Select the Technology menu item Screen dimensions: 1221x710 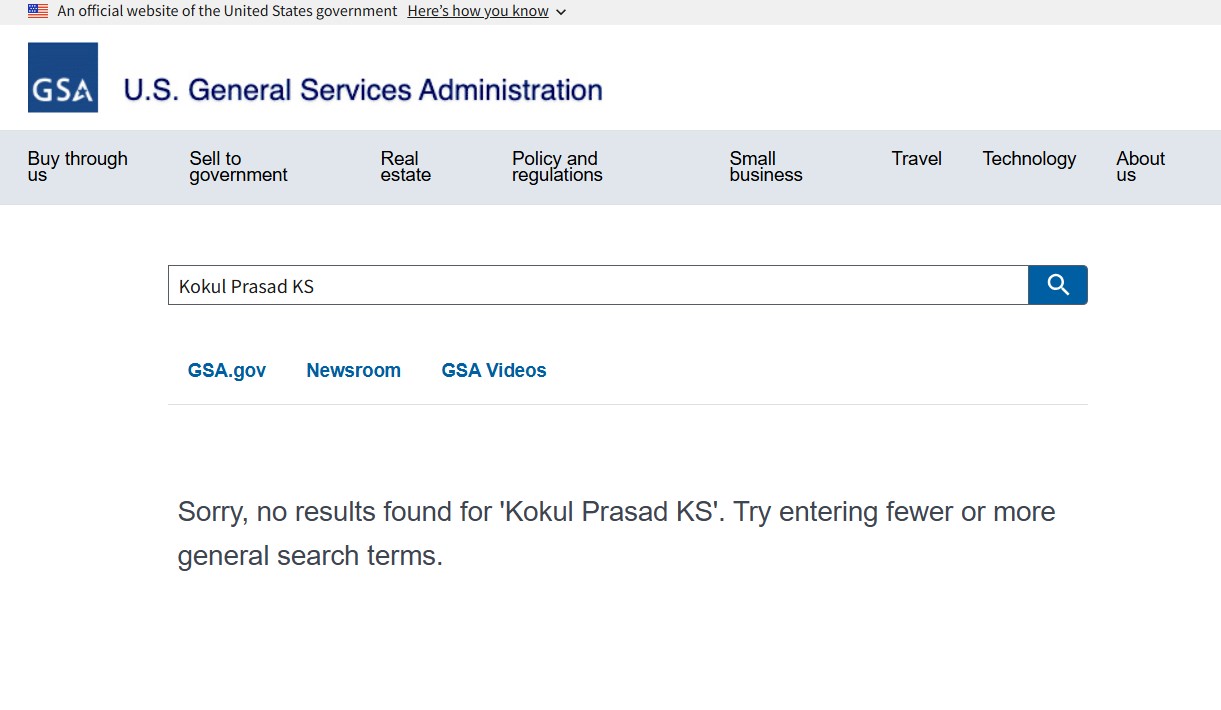pos(1029,158)
